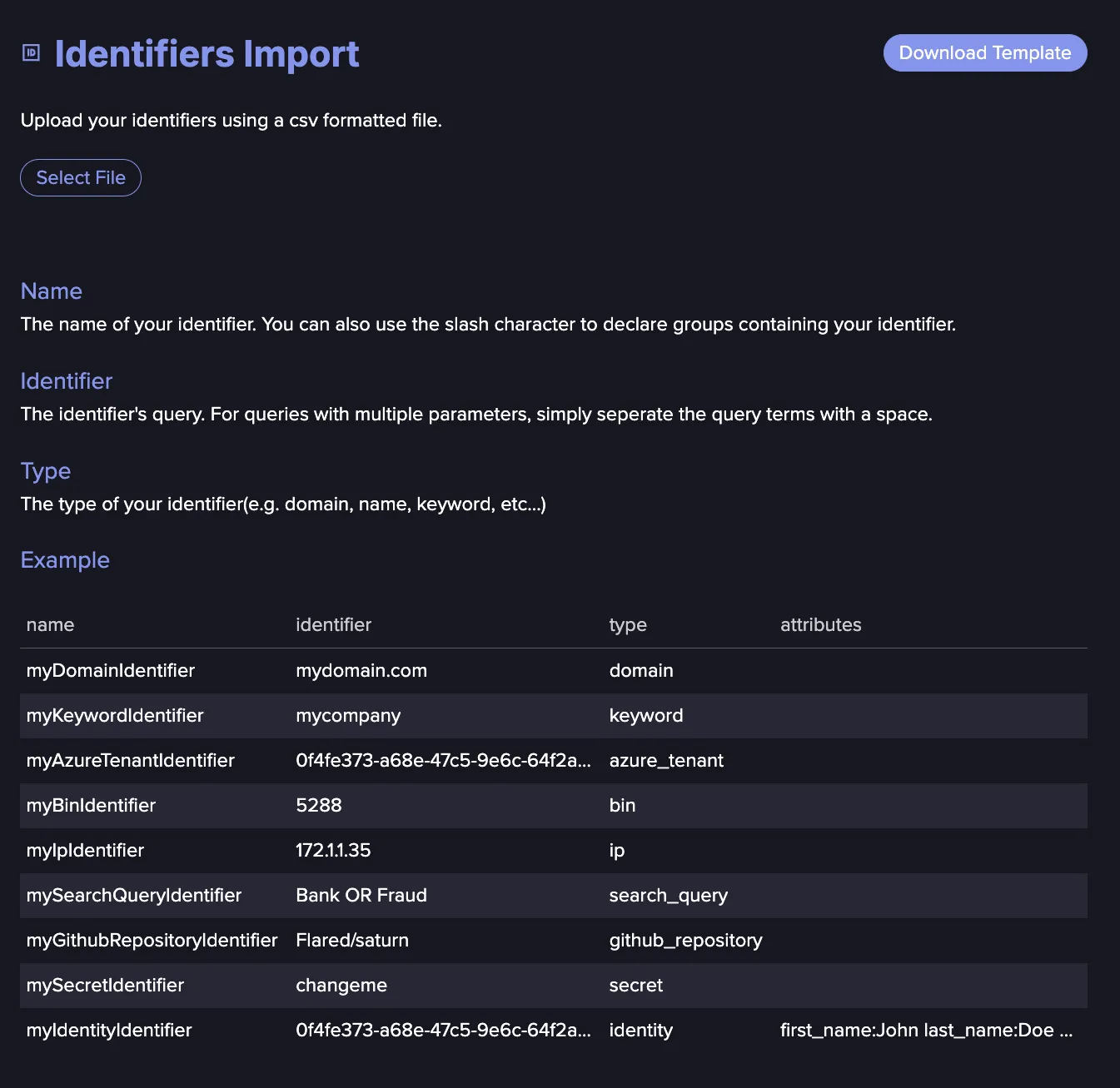Image resolution: width=1120 pixels, height=1088 pixels.
Task: Click the 5288 bin identifier value
Action: click(x=319, y=806)
